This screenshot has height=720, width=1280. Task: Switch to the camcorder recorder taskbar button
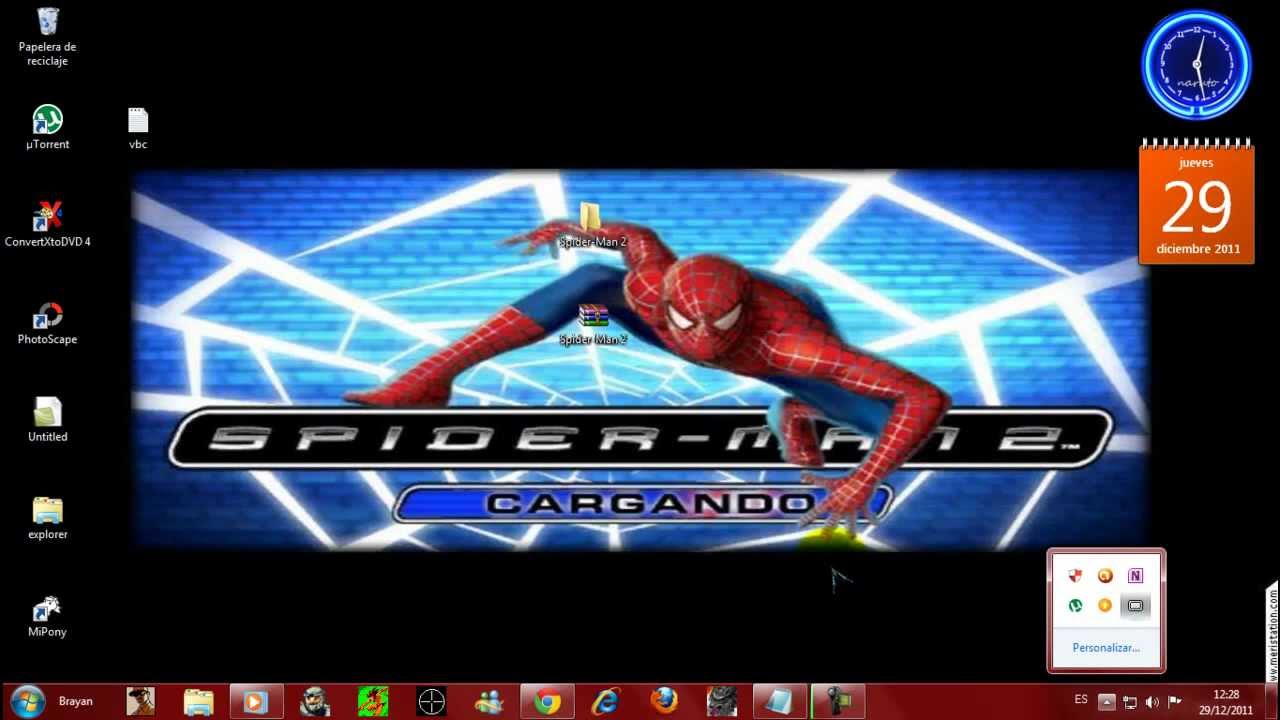point(837,701)
